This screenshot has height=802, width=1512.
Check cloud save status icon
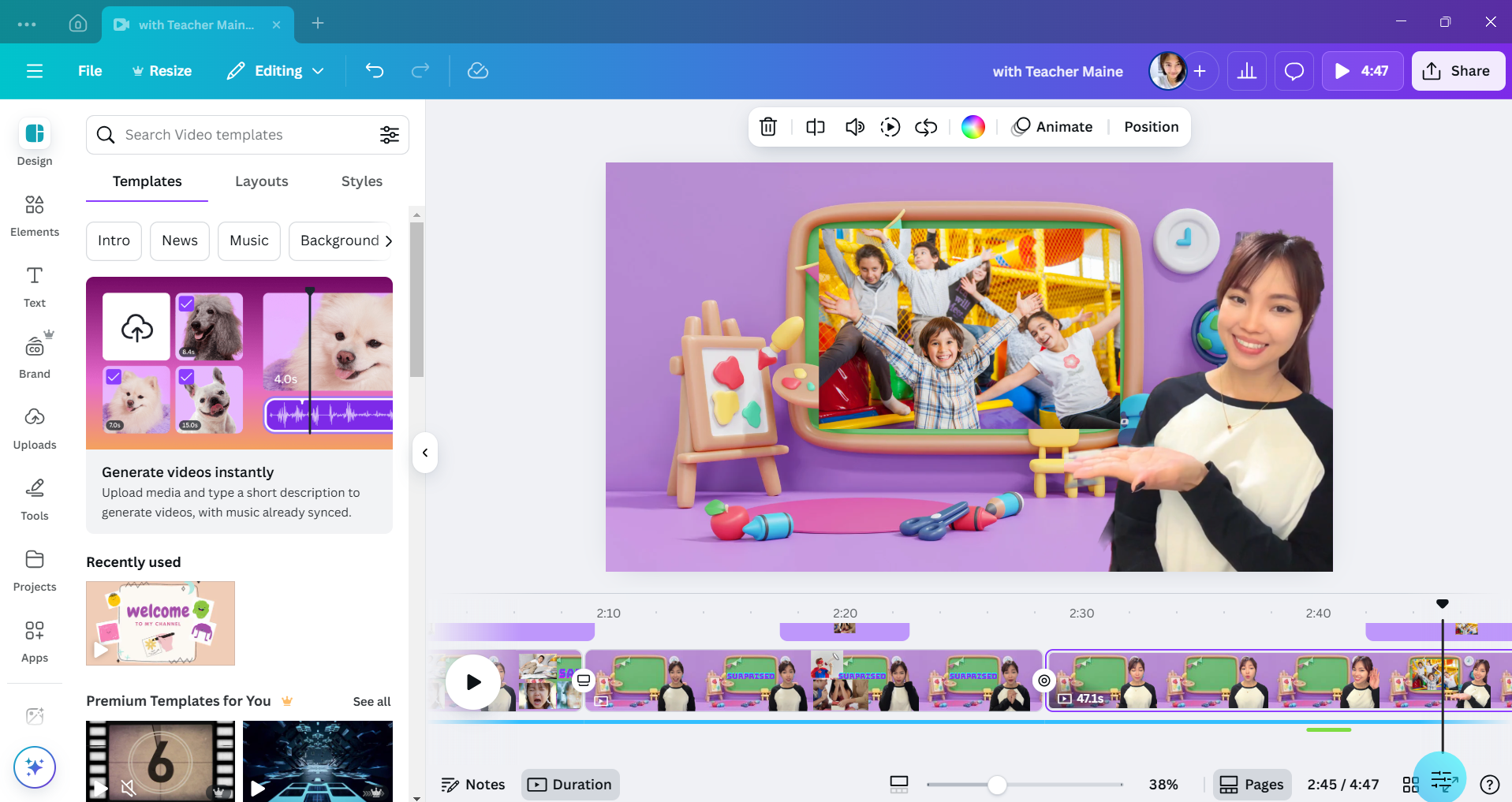478,71
